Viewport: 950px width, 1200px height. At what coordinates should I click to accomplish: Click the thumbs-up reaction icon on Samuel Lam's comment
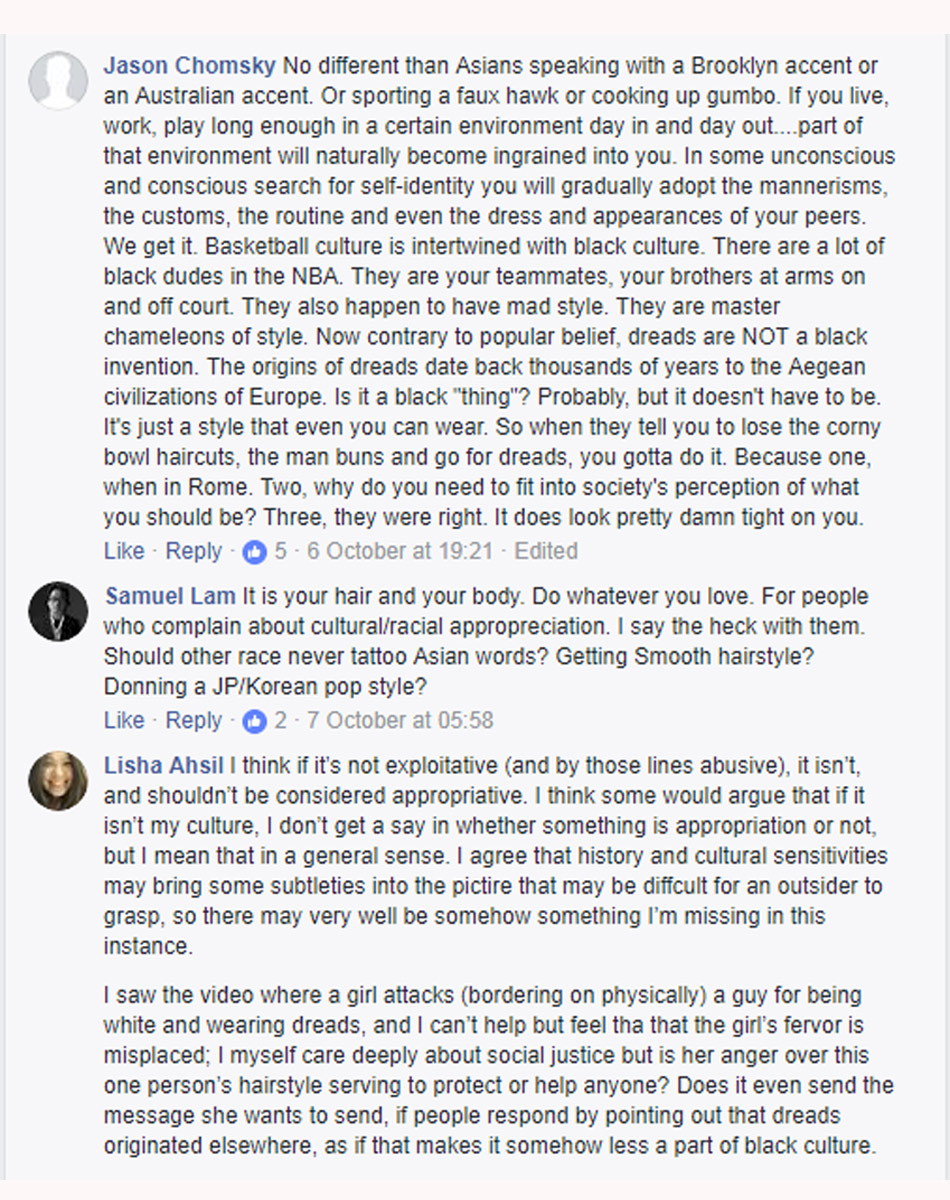coord(256,721)
